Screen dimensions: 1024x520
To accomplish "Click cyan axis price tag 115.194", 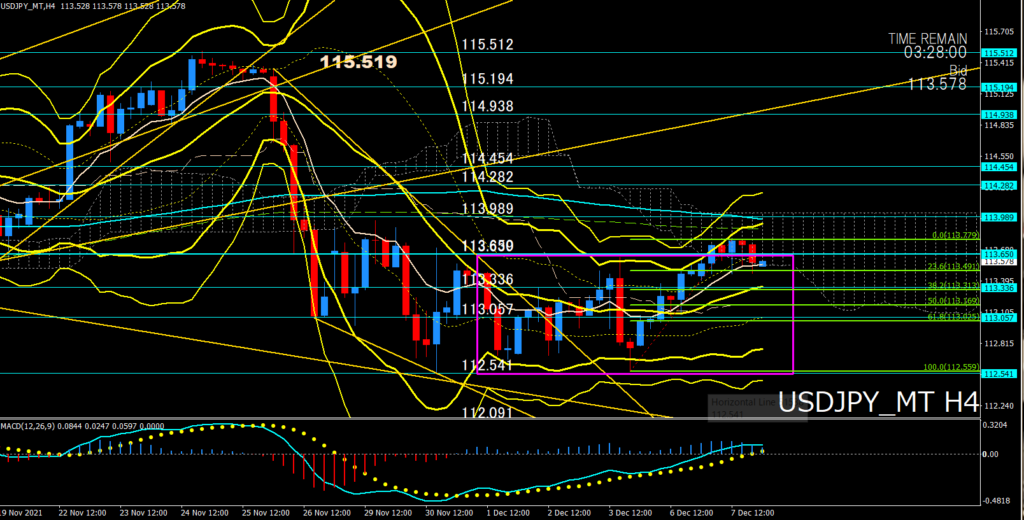I will pyautogui.click(x=999, y=87).
